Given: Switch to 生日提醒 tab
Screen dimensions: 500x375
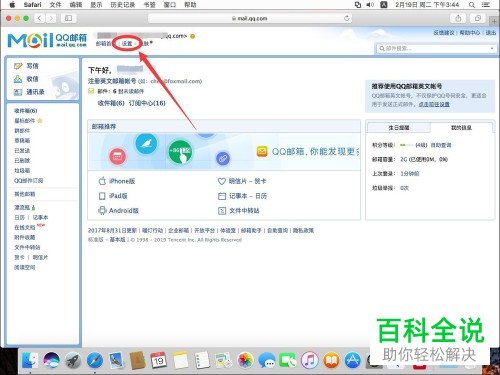Looking at the screenshot, I should coord(399,128).
